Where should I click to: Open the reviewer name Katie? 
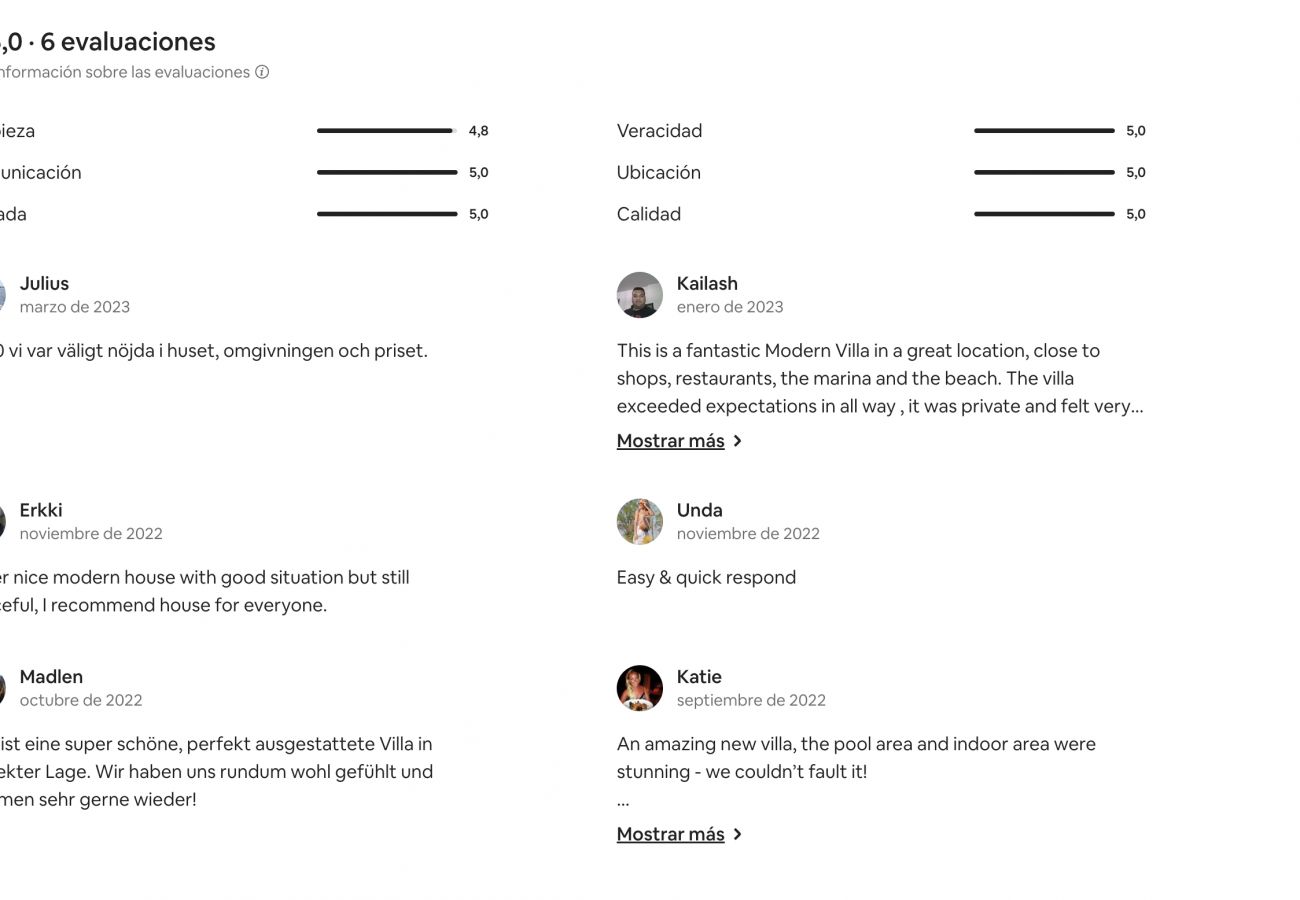pyautogui.click(x=699, y=677)
